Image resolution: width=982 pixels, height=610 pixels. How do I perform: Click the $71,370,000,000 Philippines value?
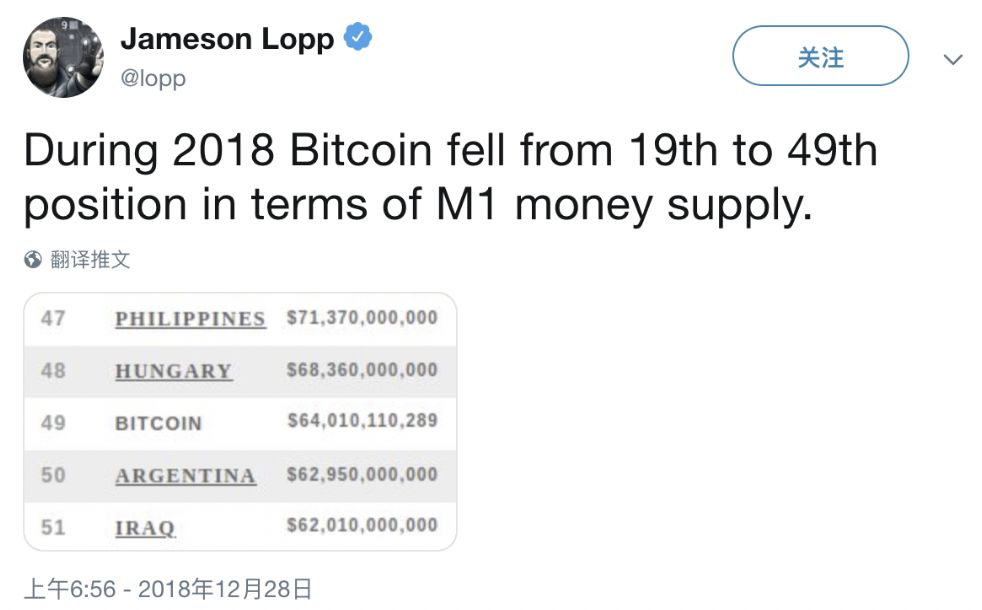(x=362, y=318)
